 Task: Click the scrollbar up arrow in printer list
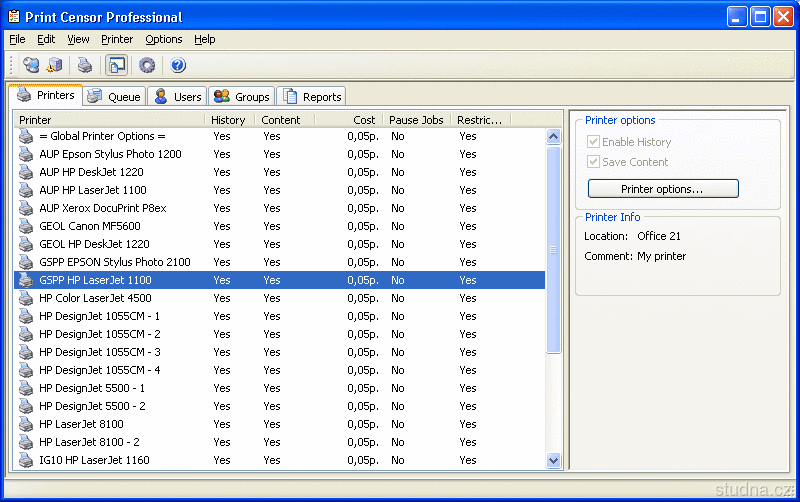pyautogui.click(x=554, y=137)
